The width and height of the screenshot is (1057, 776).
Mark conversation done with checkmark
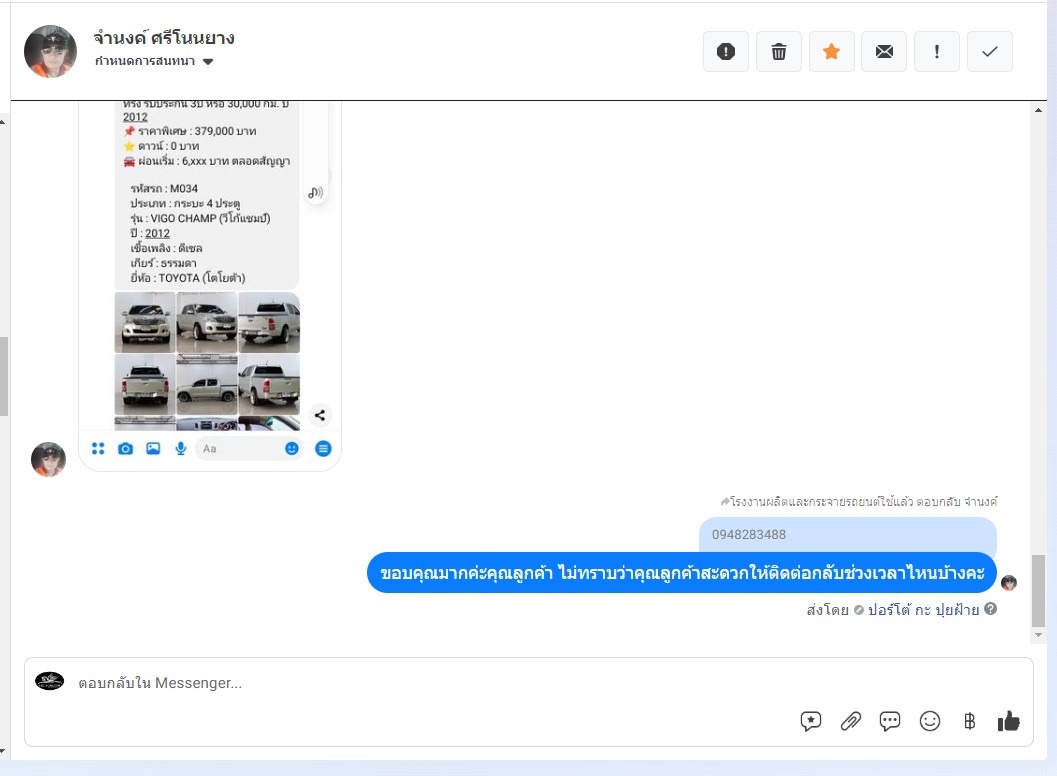click(x=990, y=51)
